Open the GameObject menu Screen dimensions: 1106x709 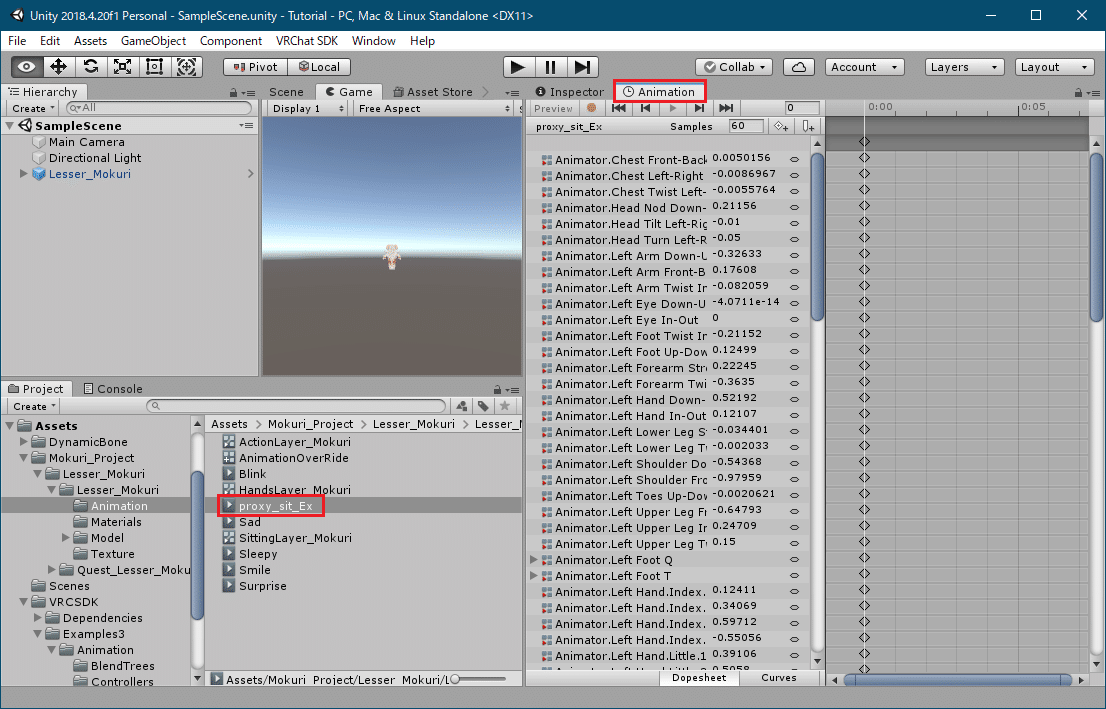click(x=153, y=41)
